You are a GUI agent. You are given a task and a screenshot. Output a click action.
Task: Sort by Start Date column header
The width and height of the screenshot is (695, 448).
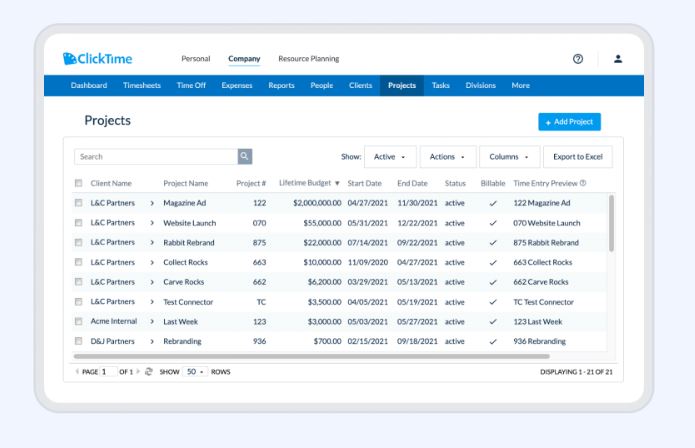[x=364, y=183]
